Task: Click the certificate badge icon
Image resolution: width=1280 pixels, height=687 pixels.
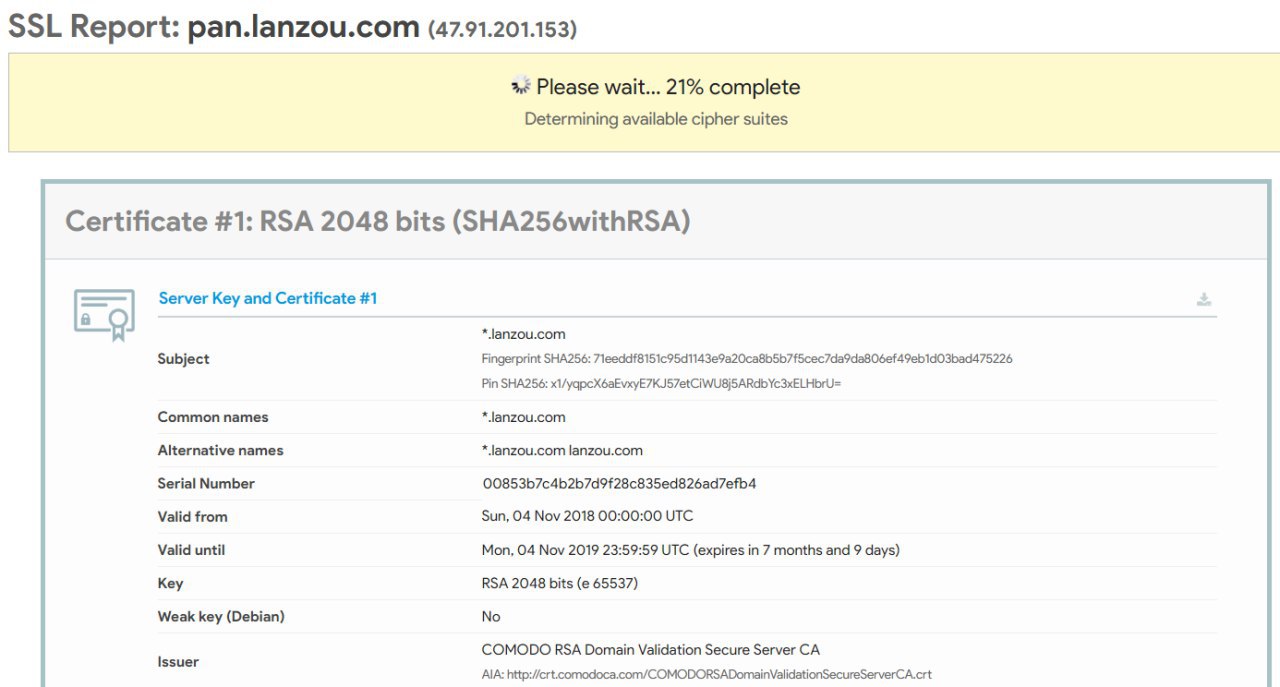Action: coord(104,315)
